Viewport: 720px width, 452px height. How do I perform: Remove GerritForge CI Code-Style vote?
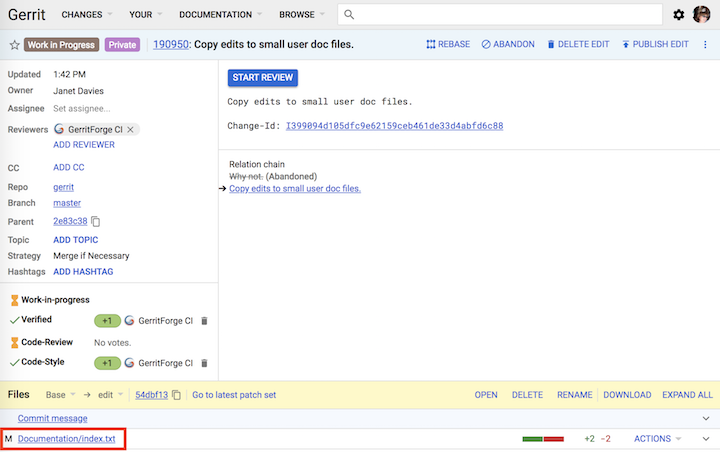(x=204, y=363)
